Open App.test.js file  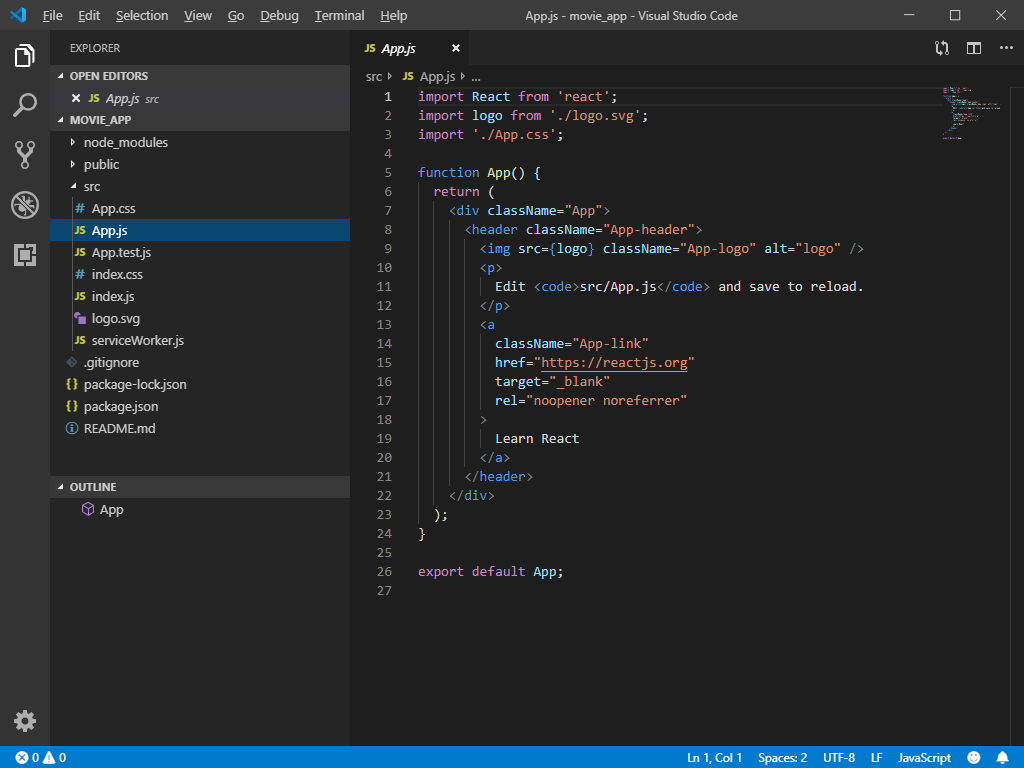click(200, 252)
